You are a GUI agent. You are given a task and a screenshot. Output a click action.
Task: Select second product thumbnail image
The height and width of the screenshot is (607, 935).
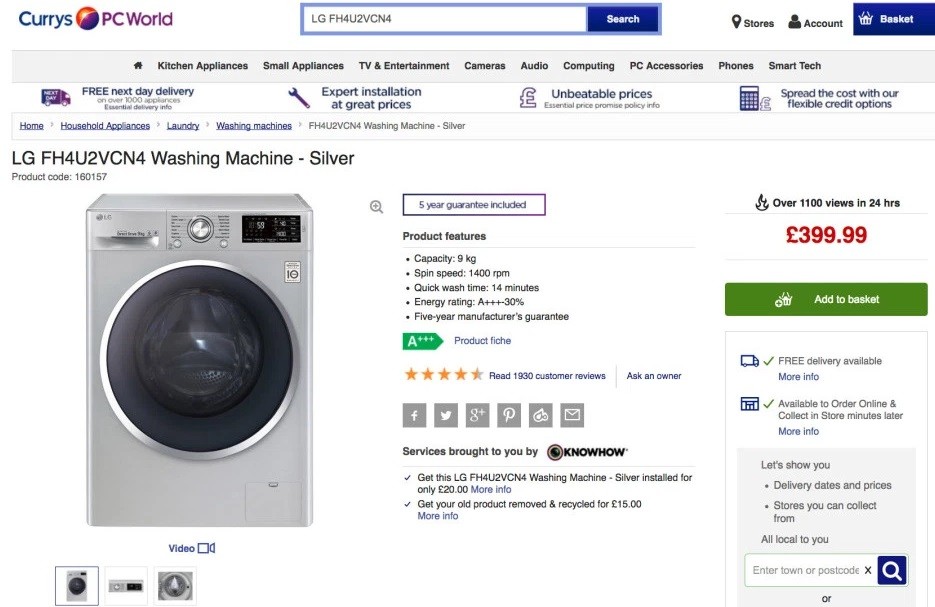tap(126, 586)
